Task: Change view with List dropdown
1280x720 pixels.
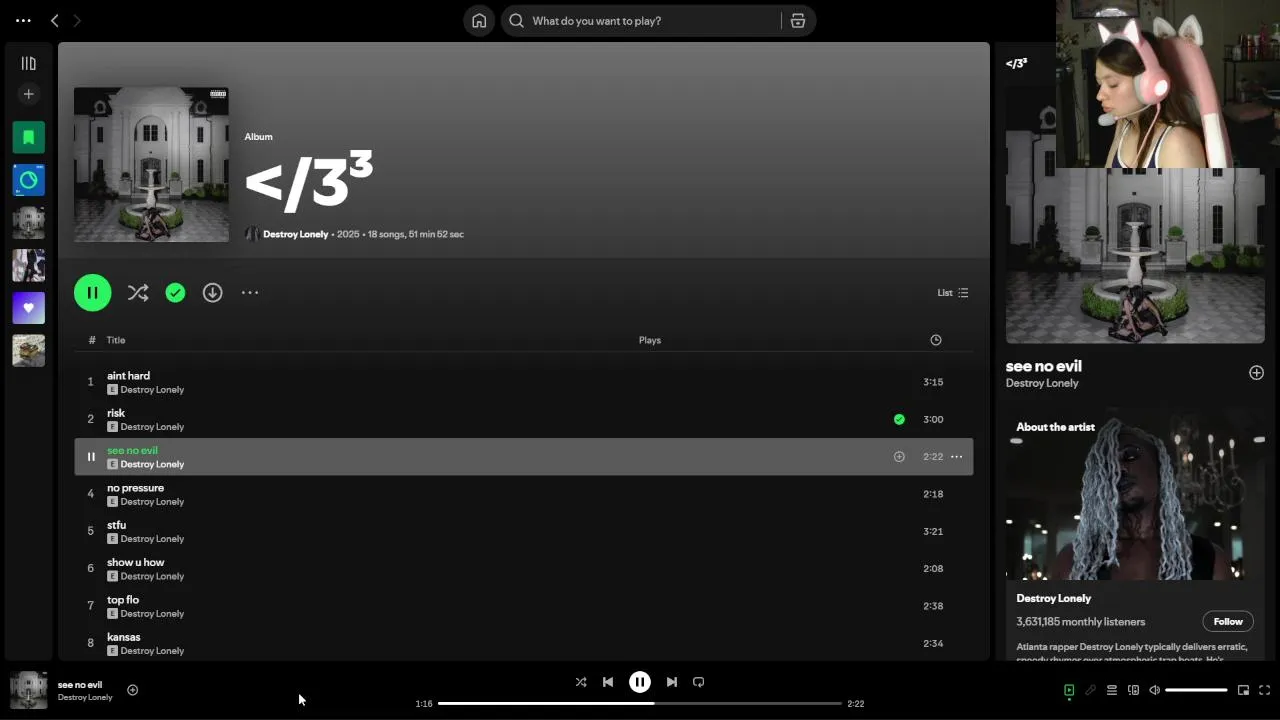Action: pos(952,293)
